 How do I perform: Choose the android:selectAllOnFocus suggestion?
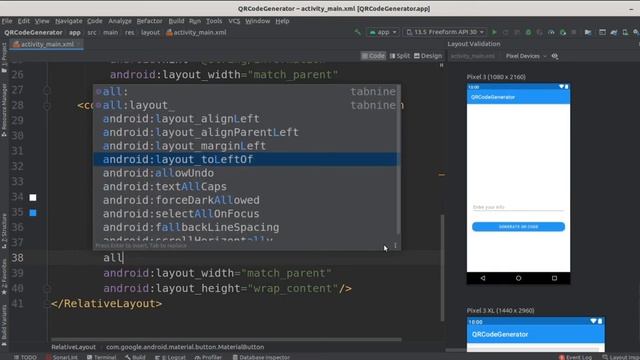pos(245,213)
